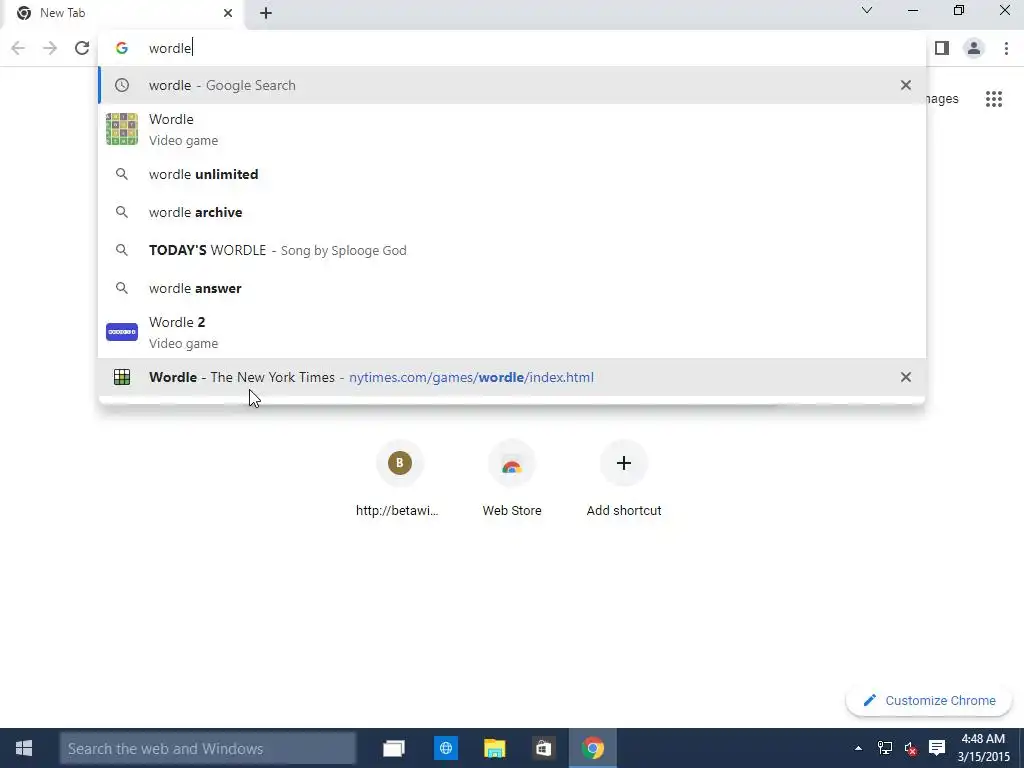Image resolution: width=1024 pixels, height=768 pixels.
Task: Click the muted volume tray icon
Action: tap(910, 748)
